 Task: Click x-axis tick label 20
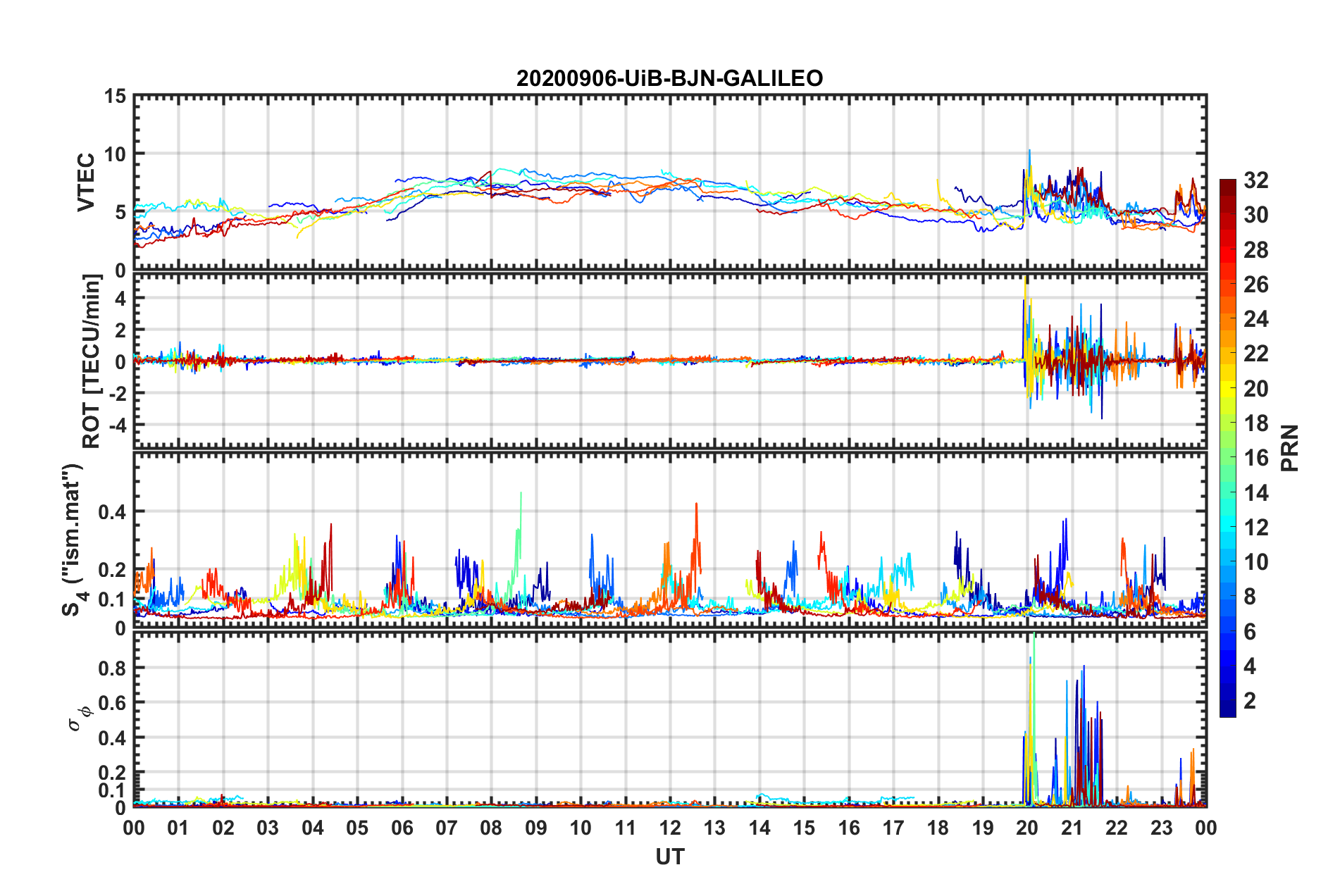click(x=1027, y=828)
